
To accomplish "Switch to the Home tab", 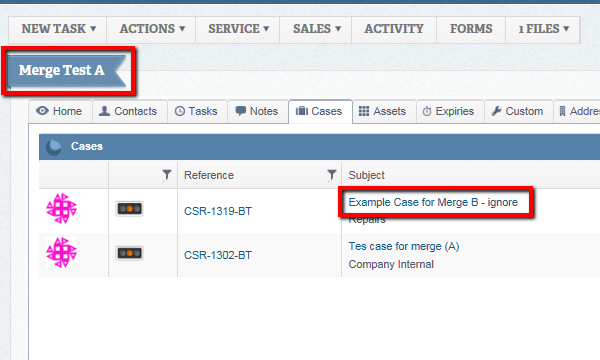I will [x=59, y=111].
